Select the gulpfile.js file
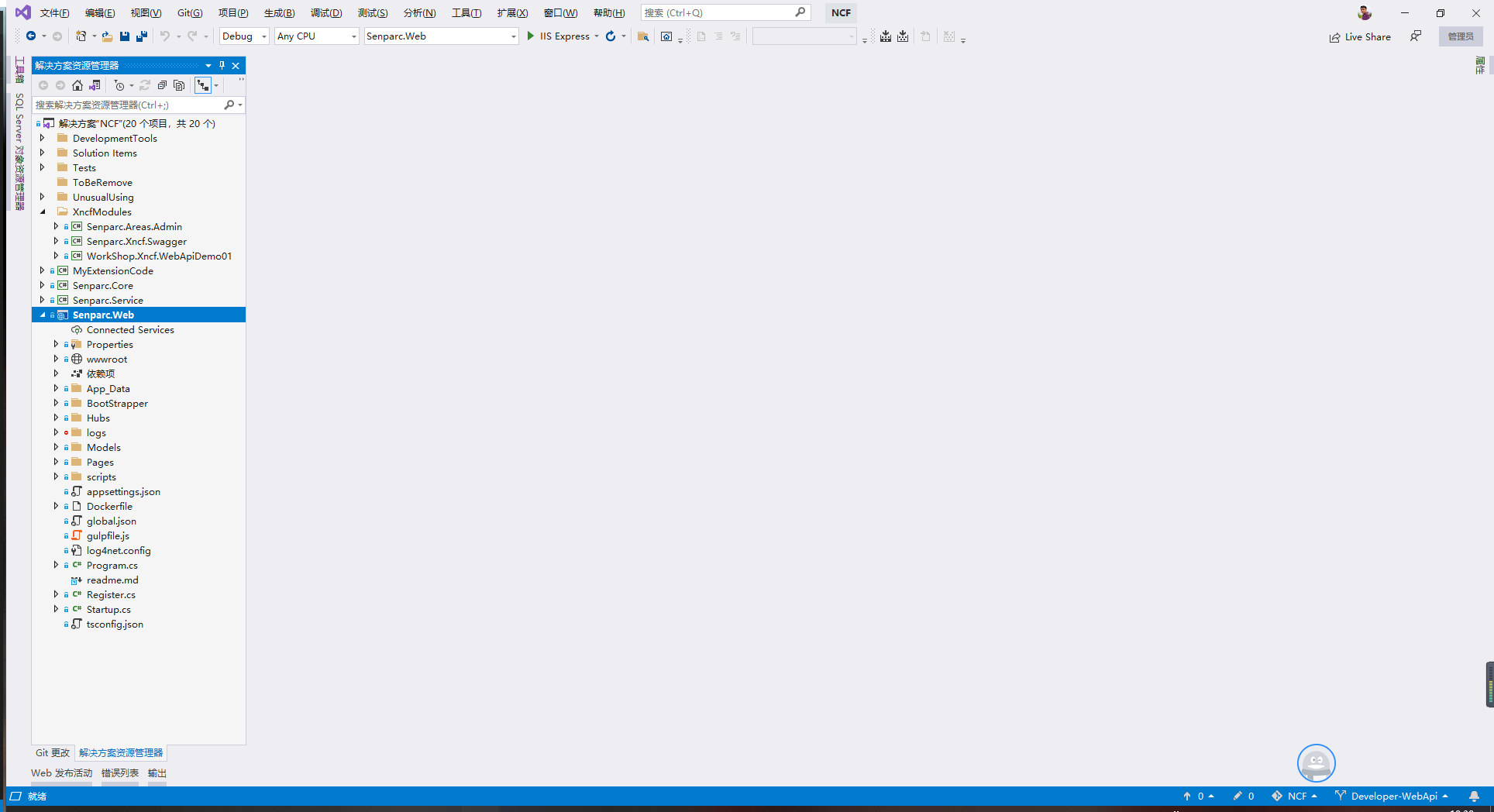 tap(108, 535)
